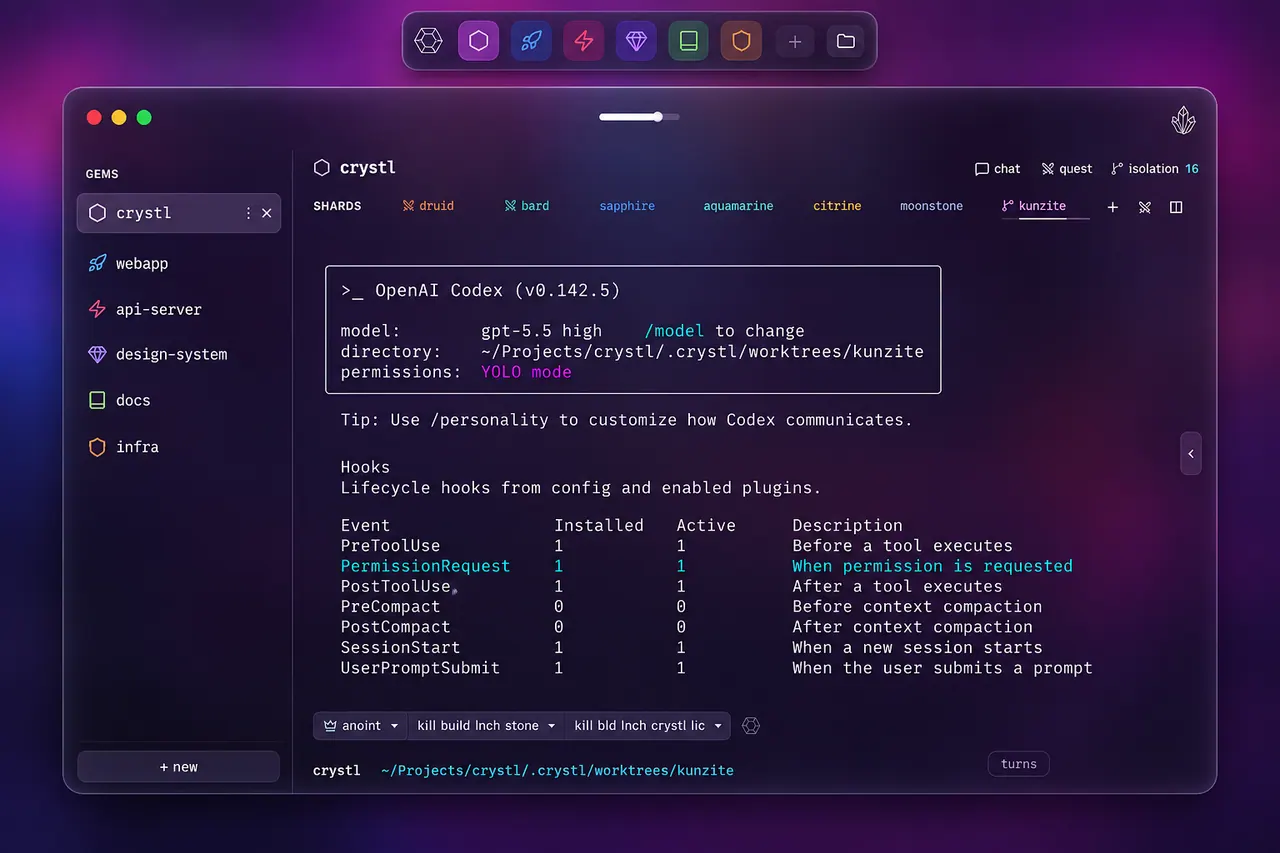The width and height of the screenshot is (1280, 853).
Task: Click the YOLO mode permissions text
Action: (526, 372)
